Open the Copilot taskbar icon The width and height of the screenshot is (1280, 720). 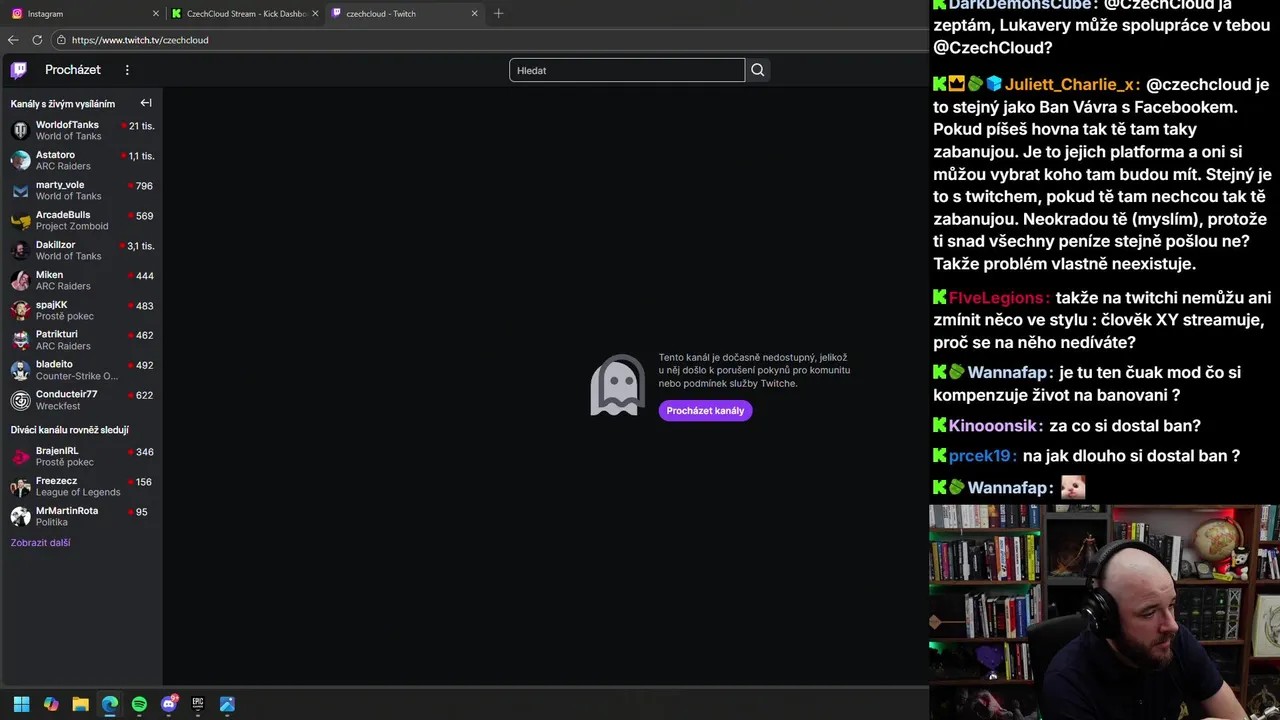(x=51, y=704)
